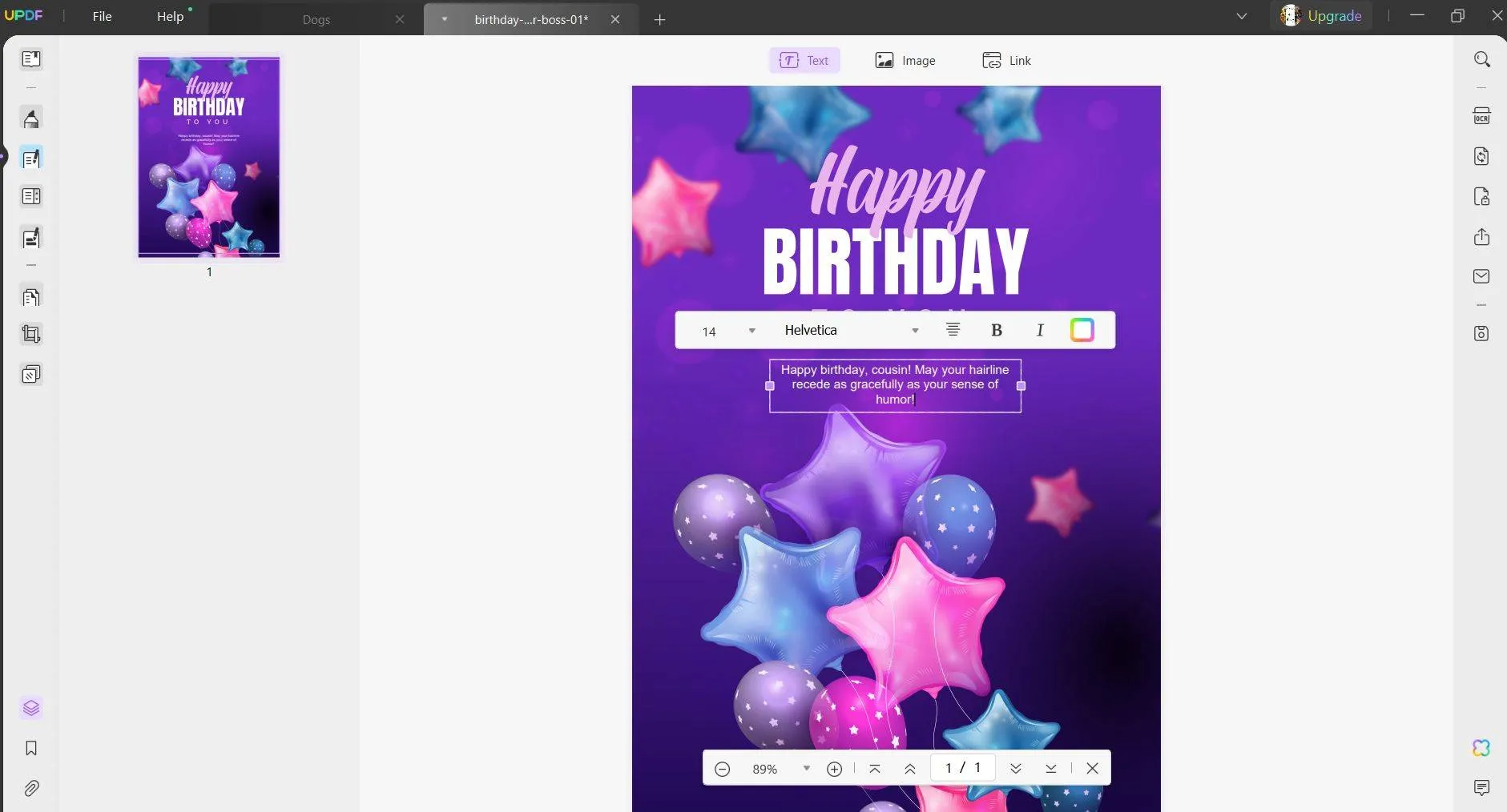Open the Fill and Sign tool
The width and height of the screenshot is (1507, 812).
point(31,237)
